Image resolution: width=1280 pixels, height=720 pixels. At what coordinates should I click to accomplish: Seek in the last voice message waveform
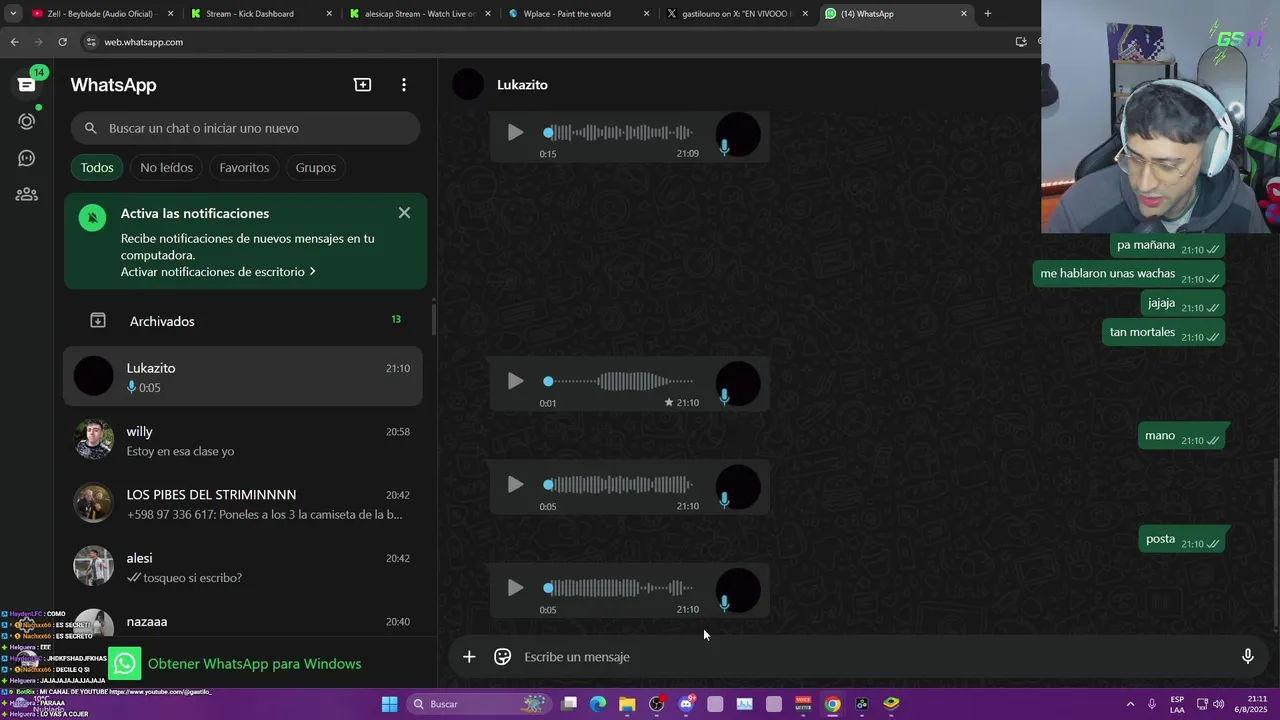pos(619,588)
